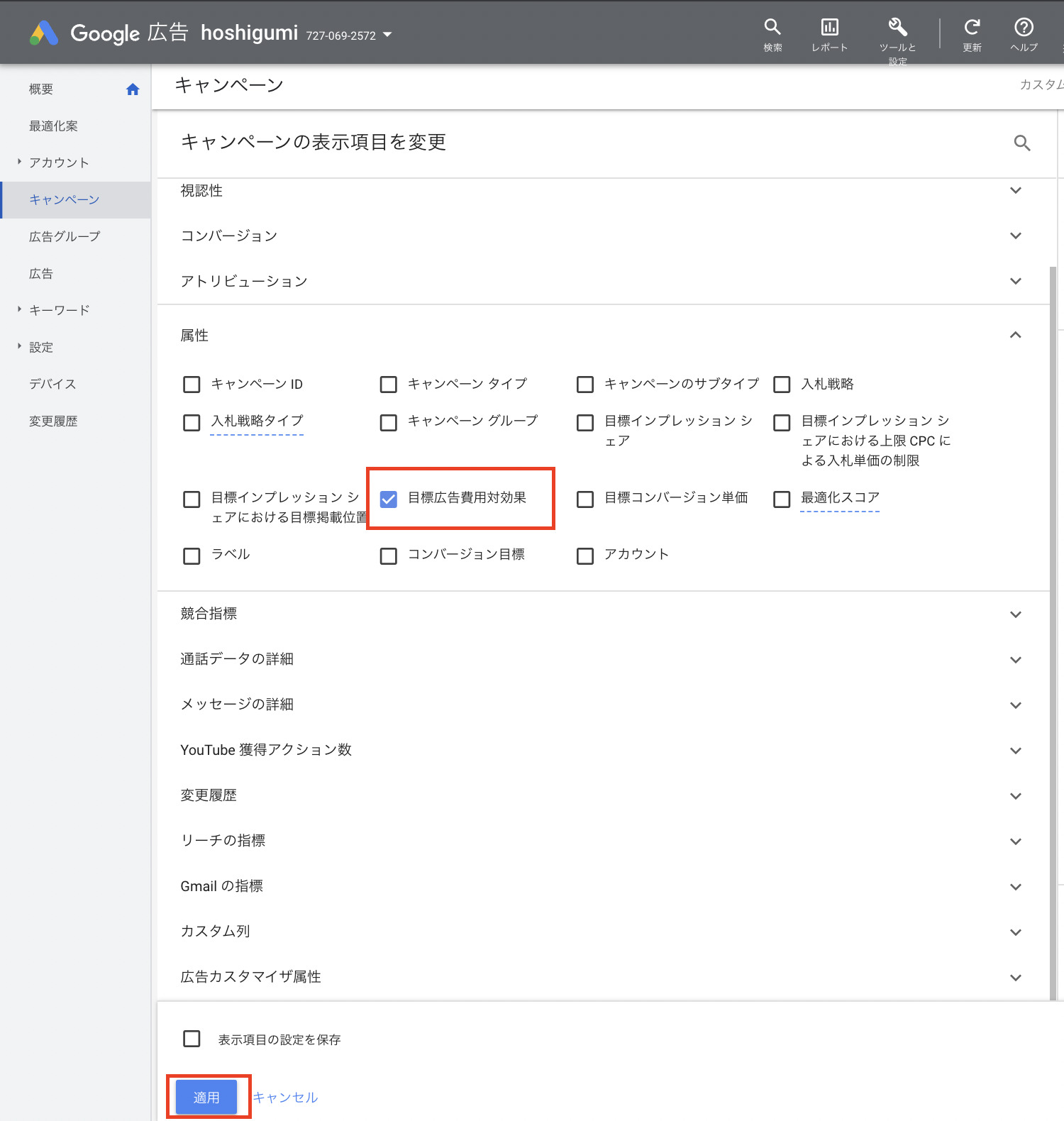Click the refresh (更新) icon

coord(972,28)
